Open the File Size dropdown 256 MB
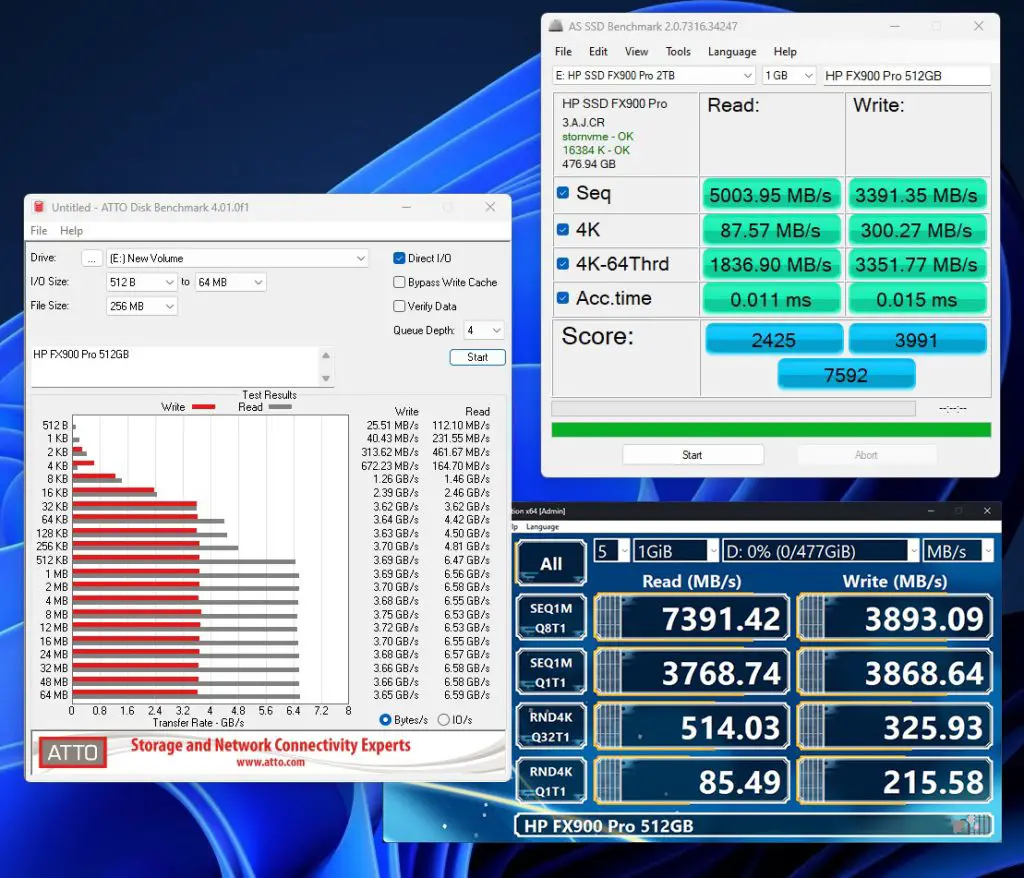The width and height of the screenshot is (1024, 878). [141, 306]
